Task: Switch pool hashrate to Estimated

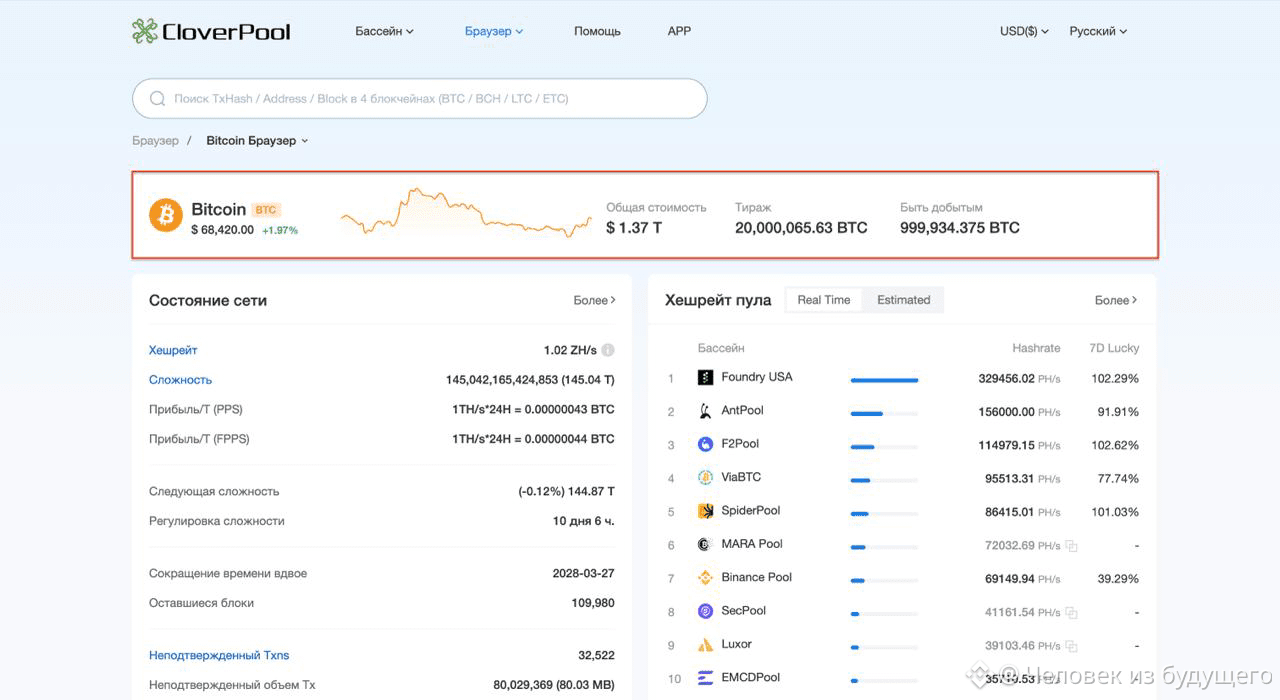Action: tap(904, 300)
